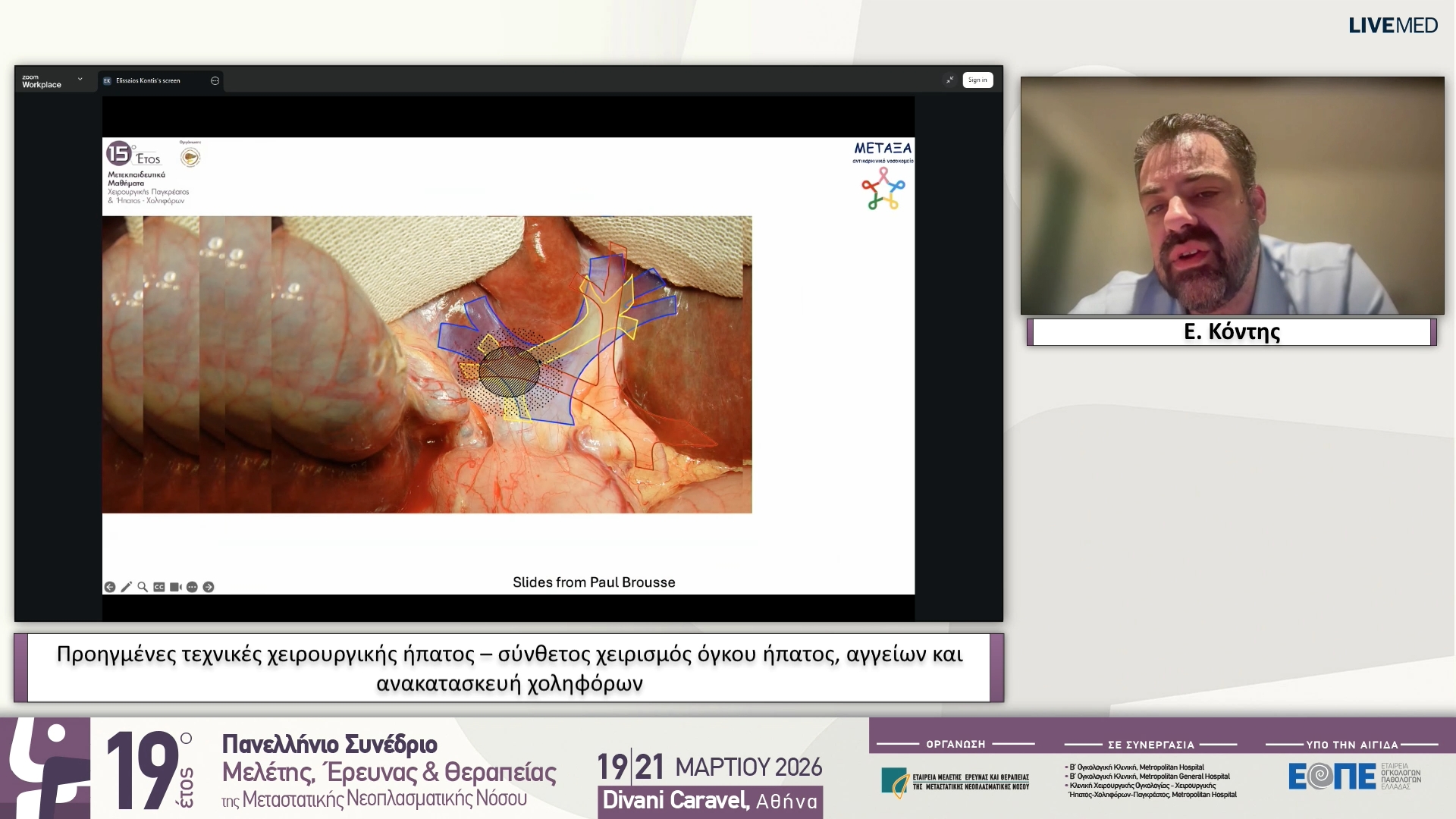Click the EK avatar on screen tab

point(107,80)
